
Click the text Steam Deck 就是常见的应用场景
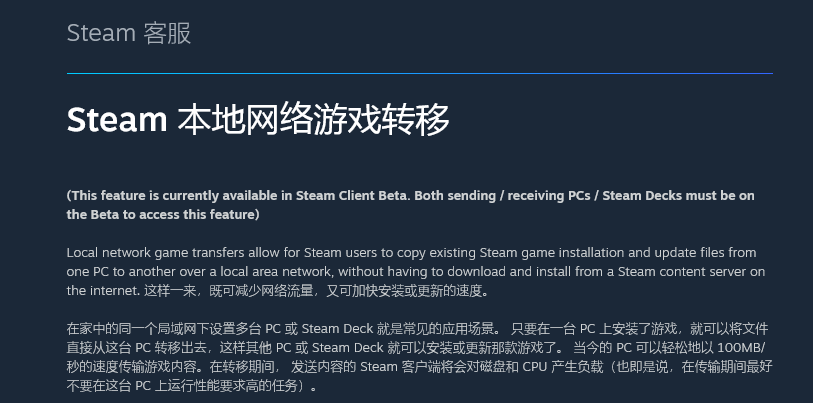pos(399,329)
